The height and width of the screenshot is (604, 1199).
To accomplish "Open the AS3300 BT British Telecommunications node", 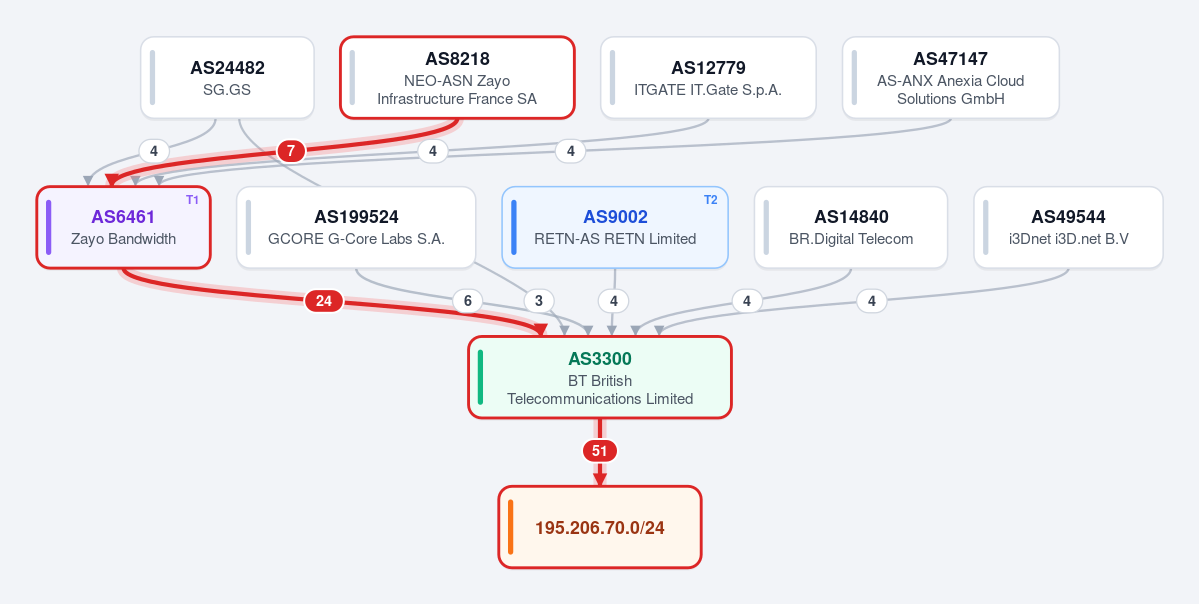I will click(600, 377).
